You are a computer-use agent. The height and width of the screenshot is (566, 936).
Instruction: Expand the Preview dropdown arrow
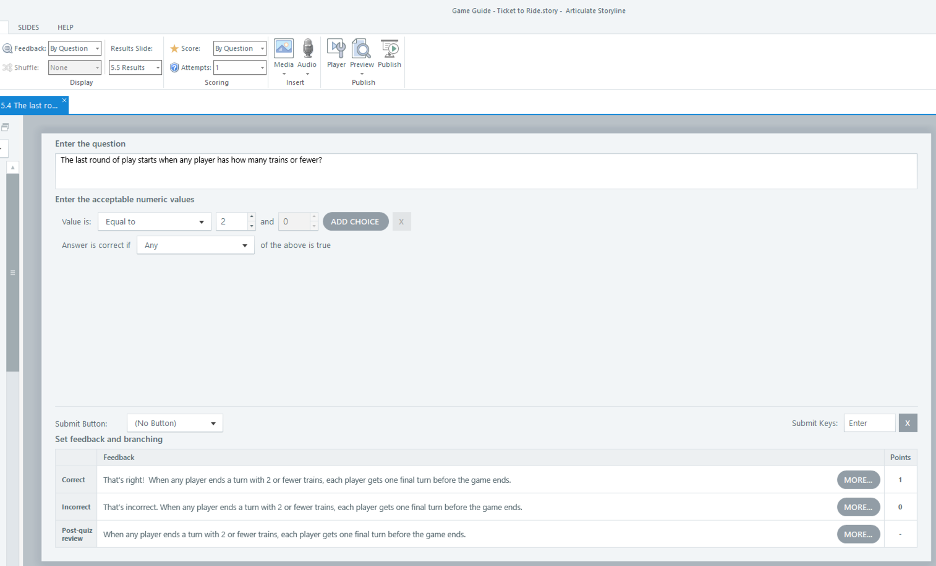pos(362,74)
